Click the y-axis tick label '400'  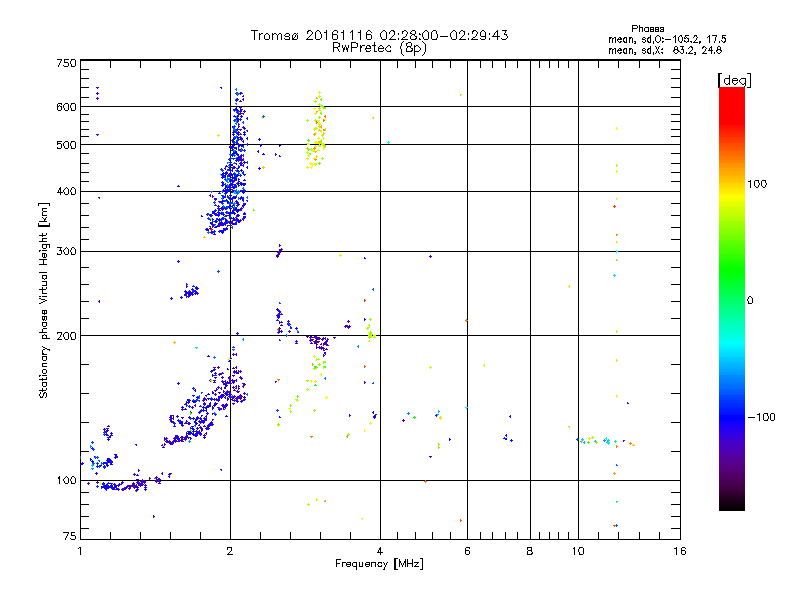66,192
